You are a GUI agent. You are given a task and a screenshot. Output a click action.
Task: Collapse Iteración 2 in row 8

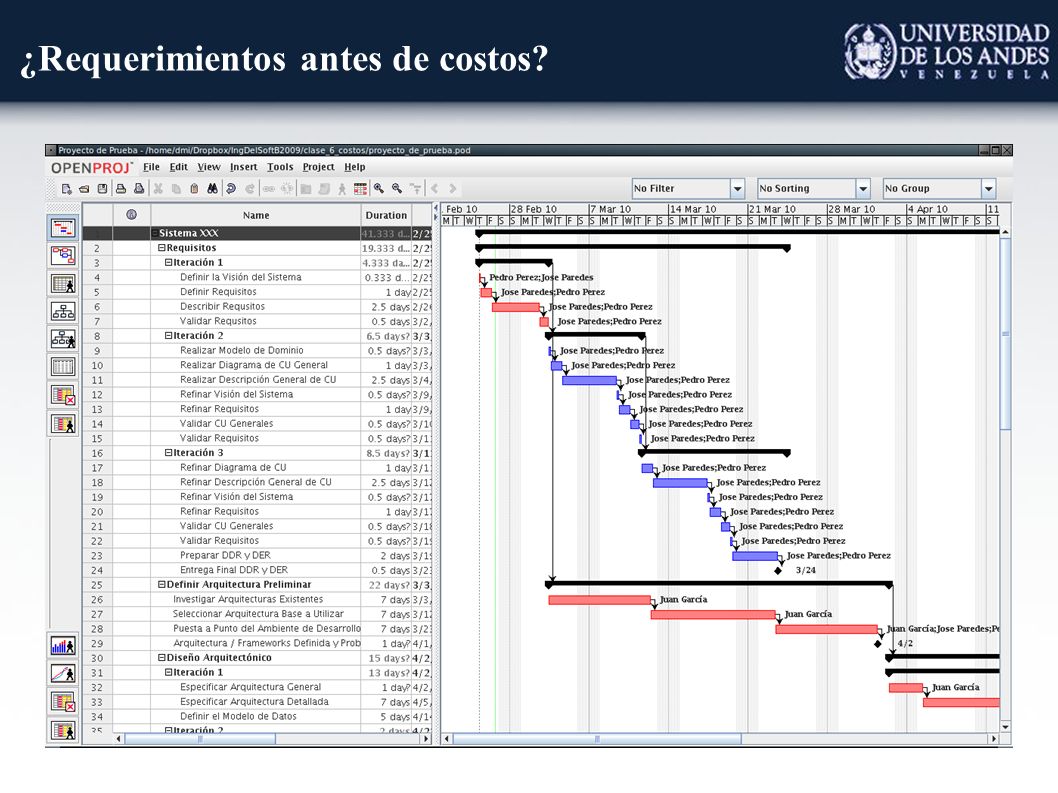[169, 335]
